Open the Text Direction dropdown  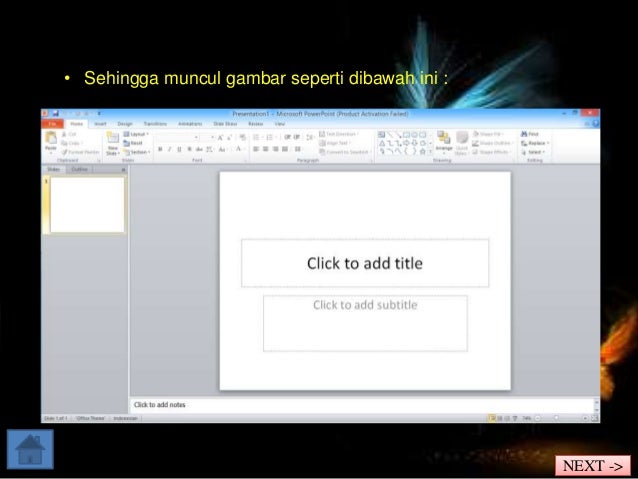click(x=339, y=134)
